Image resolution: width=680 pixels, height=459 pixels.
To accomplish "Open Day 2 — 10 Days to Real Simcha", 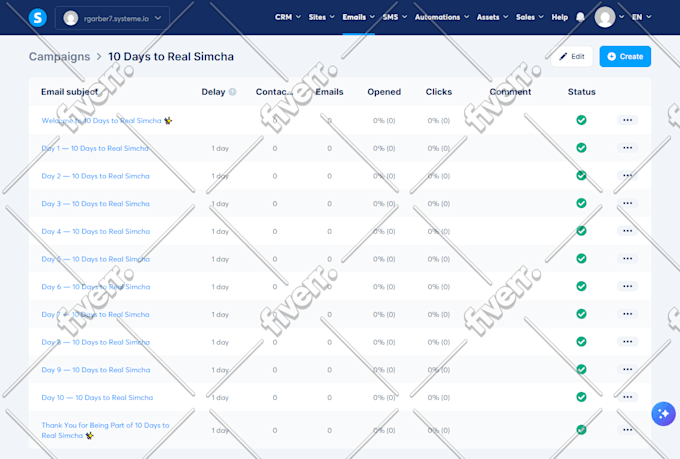I will pos(95,176).
